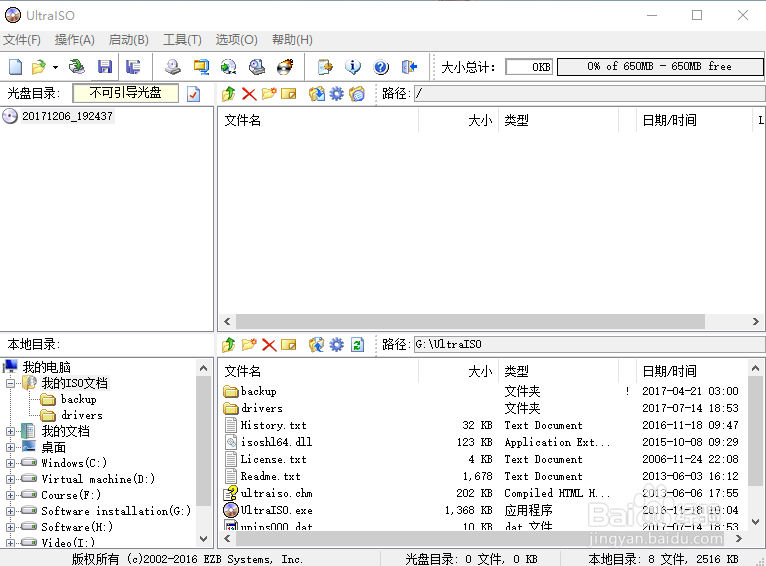Exit UltraISO using the door arrow icon
Image resolution: width=766 pixels, height=566 pixels.
click(x=409, y=67)
